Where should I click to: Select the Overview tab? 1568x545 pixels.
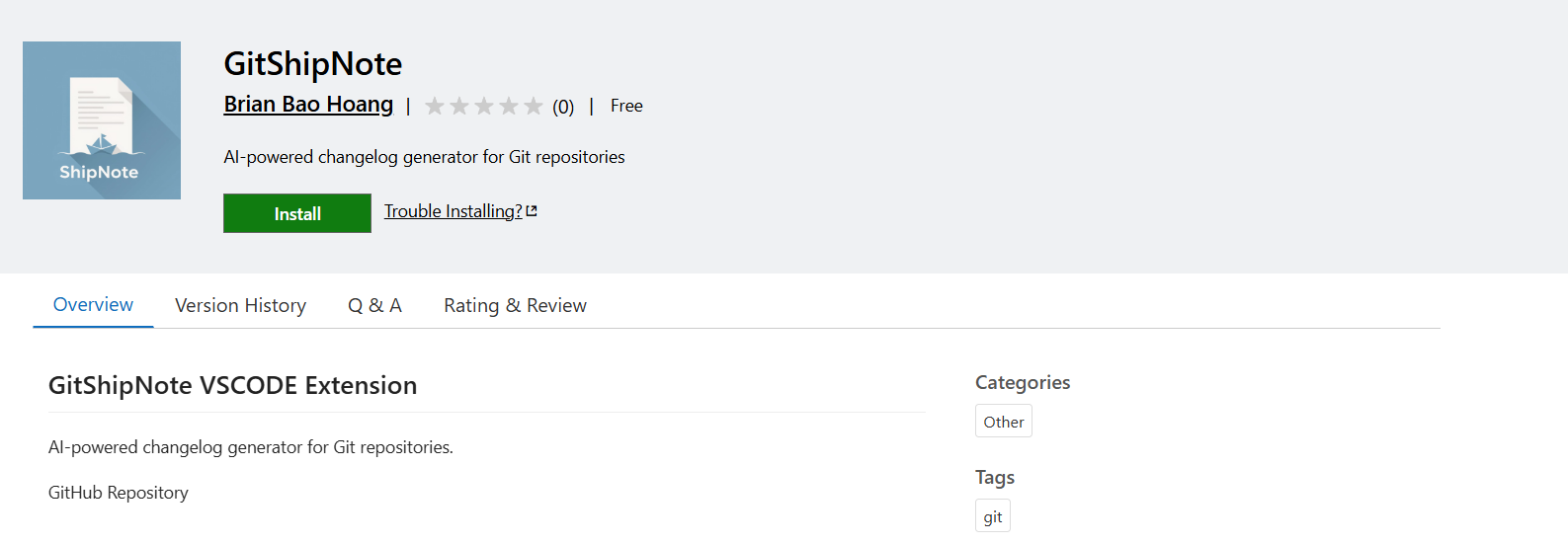click(x=93, y=305)
